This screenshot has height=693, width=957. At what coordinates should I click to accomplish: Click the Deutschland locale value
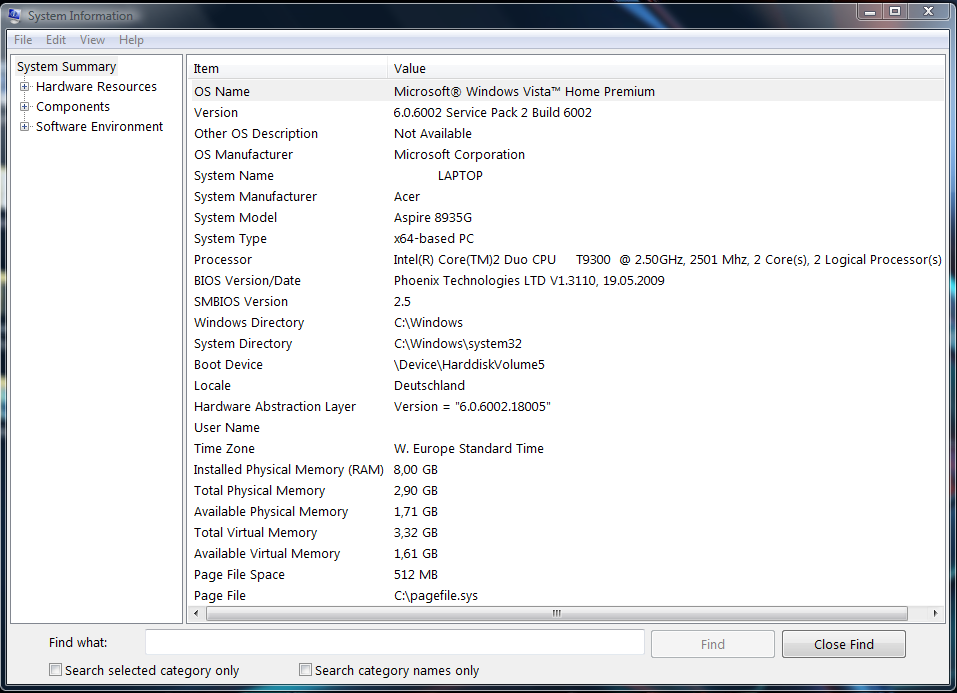coord(429,386)
